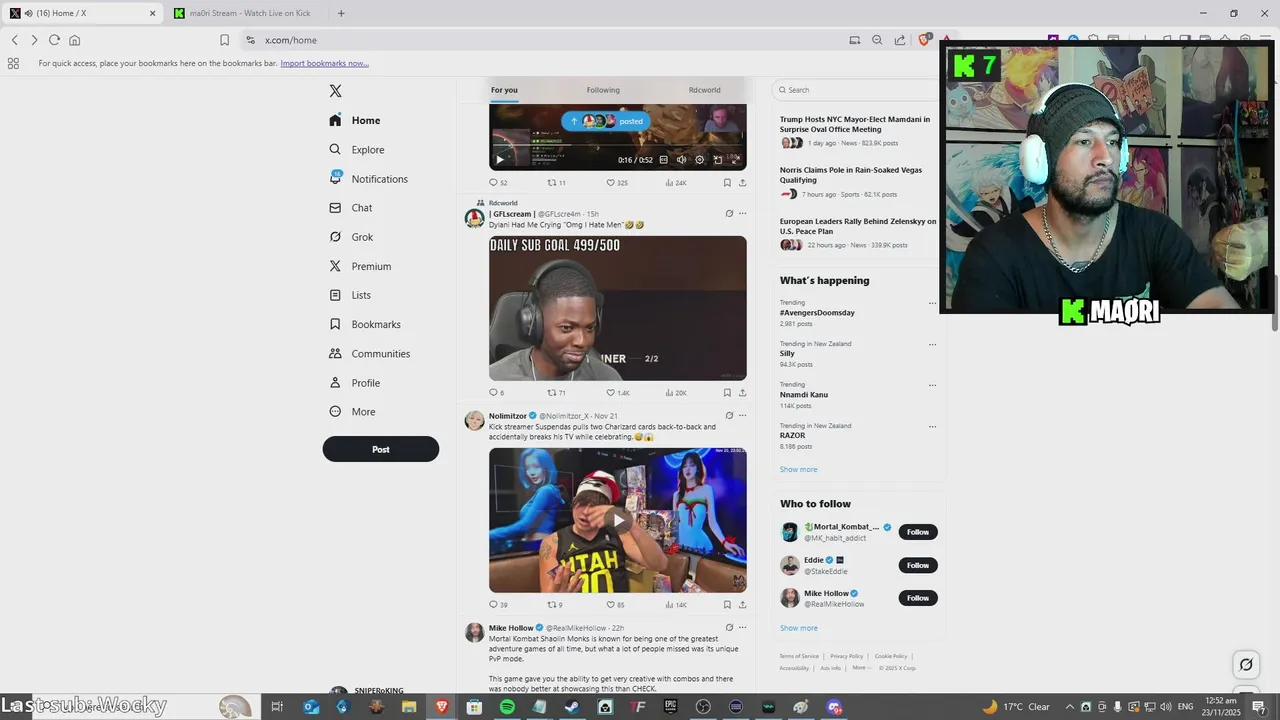Click Import bookmarks now link
This screenshot has height=720, width=1280.
[x=324, y=63]
